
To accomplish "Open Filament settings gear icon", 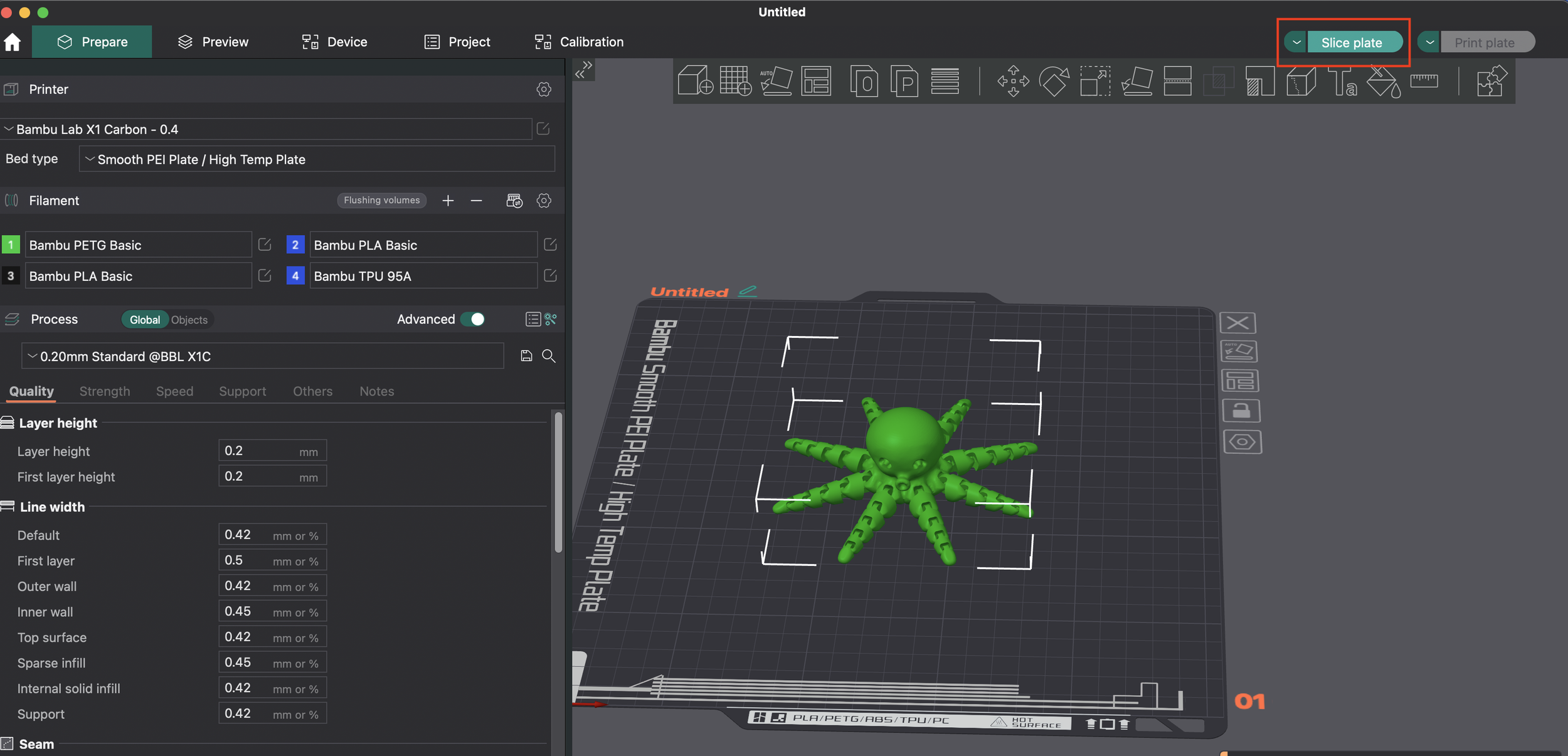I will (544, 201).
